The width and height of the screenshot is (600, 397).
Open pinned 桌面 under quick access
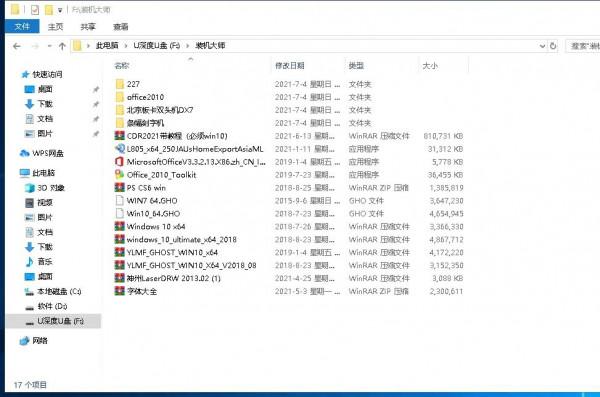[45, 89]
